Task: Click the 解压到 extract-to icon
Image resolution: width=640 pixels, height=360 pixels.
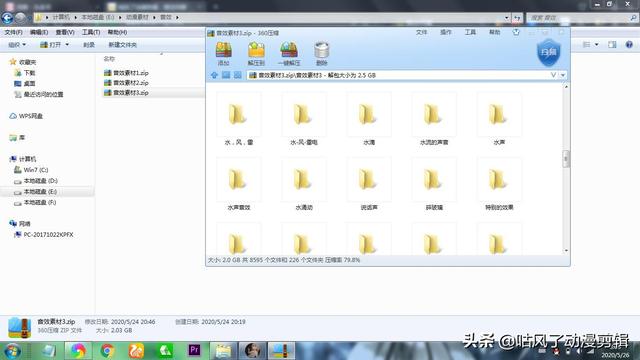Action: 256,53
